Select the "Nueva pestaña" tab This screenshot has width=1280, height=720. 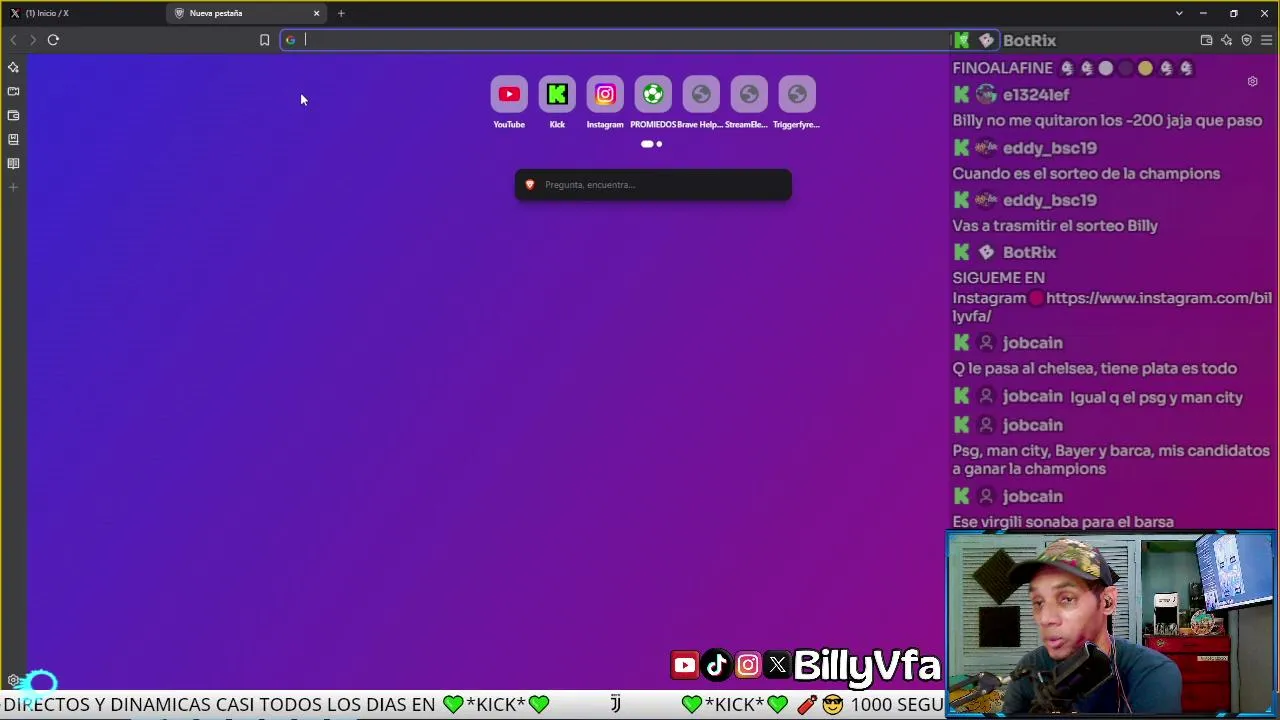pos(247,13)
